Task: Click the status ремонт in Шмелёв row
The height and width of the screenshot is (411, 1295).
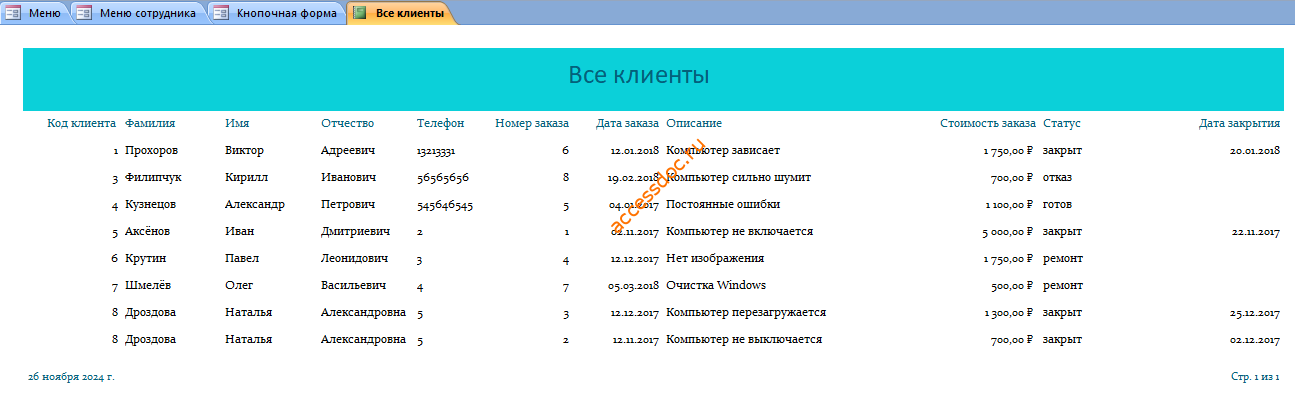Action: pyautogui.click(x=1063, y=285)
